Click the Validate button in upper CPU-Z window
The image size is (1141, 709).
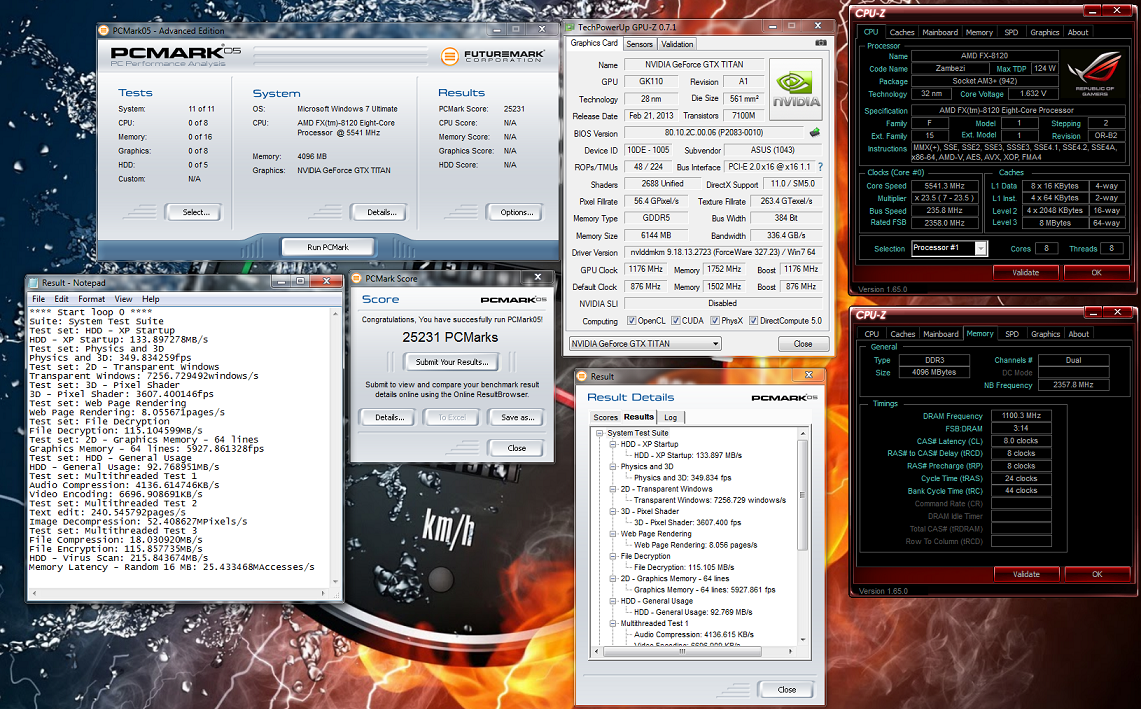click(x=1025, y=272)
